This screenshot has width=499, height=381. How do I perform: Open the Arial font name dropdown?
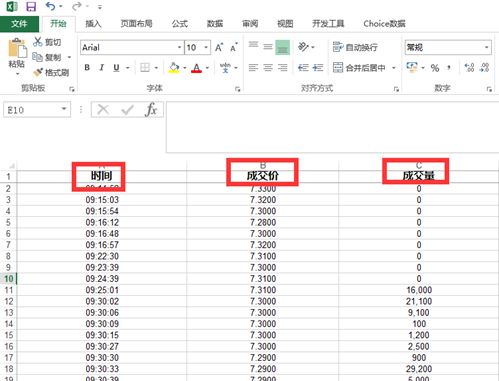click(x=179, y=47)
